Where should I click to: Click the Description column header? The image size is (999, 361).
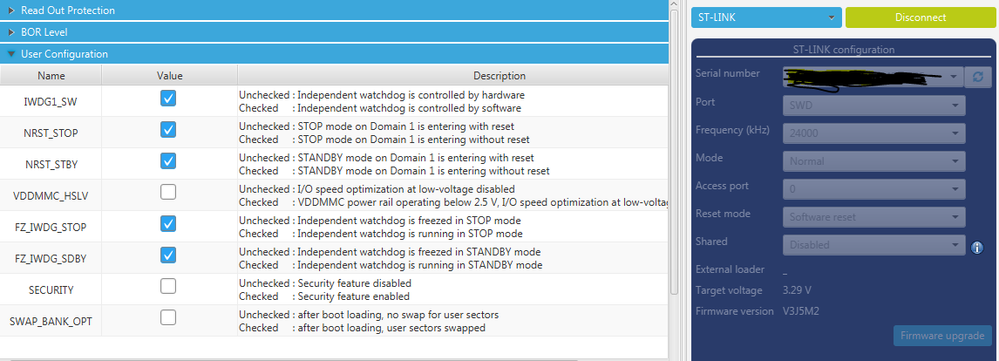tap(453, 76)
